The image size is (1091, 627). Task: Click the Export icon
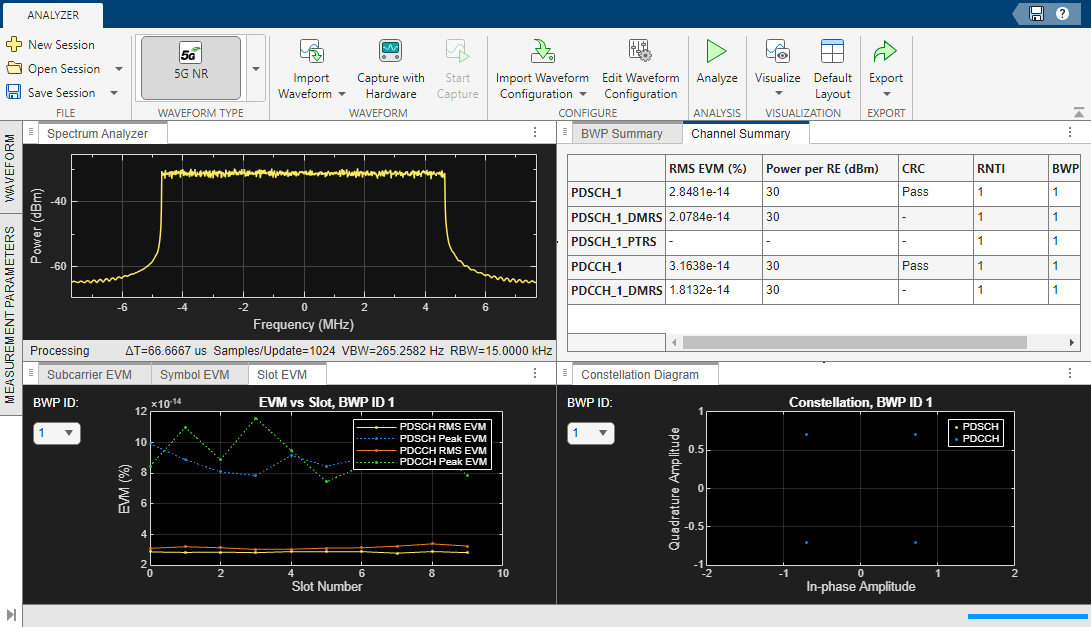(885, 52)
